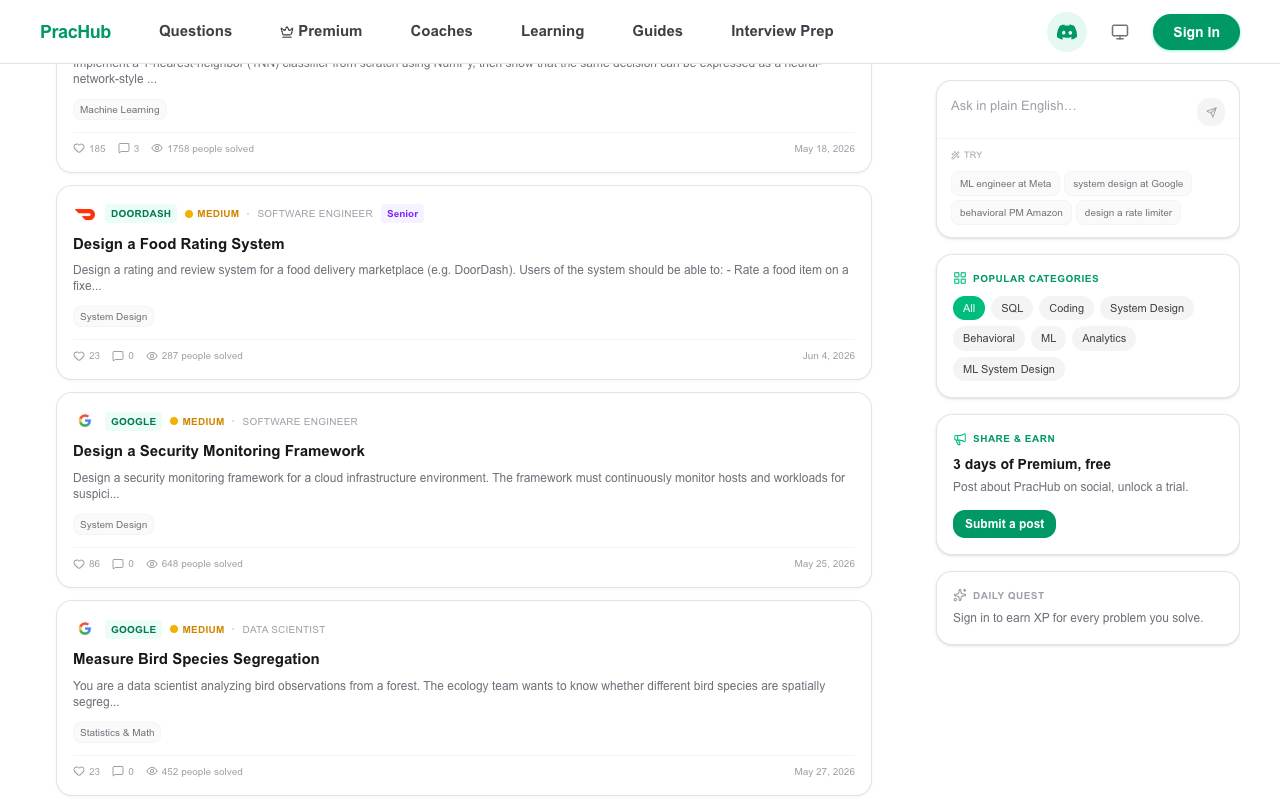This screenshot has height=800, width=1280.
Task: Filter questions by SQL category
Action: tap(1012, 308)
